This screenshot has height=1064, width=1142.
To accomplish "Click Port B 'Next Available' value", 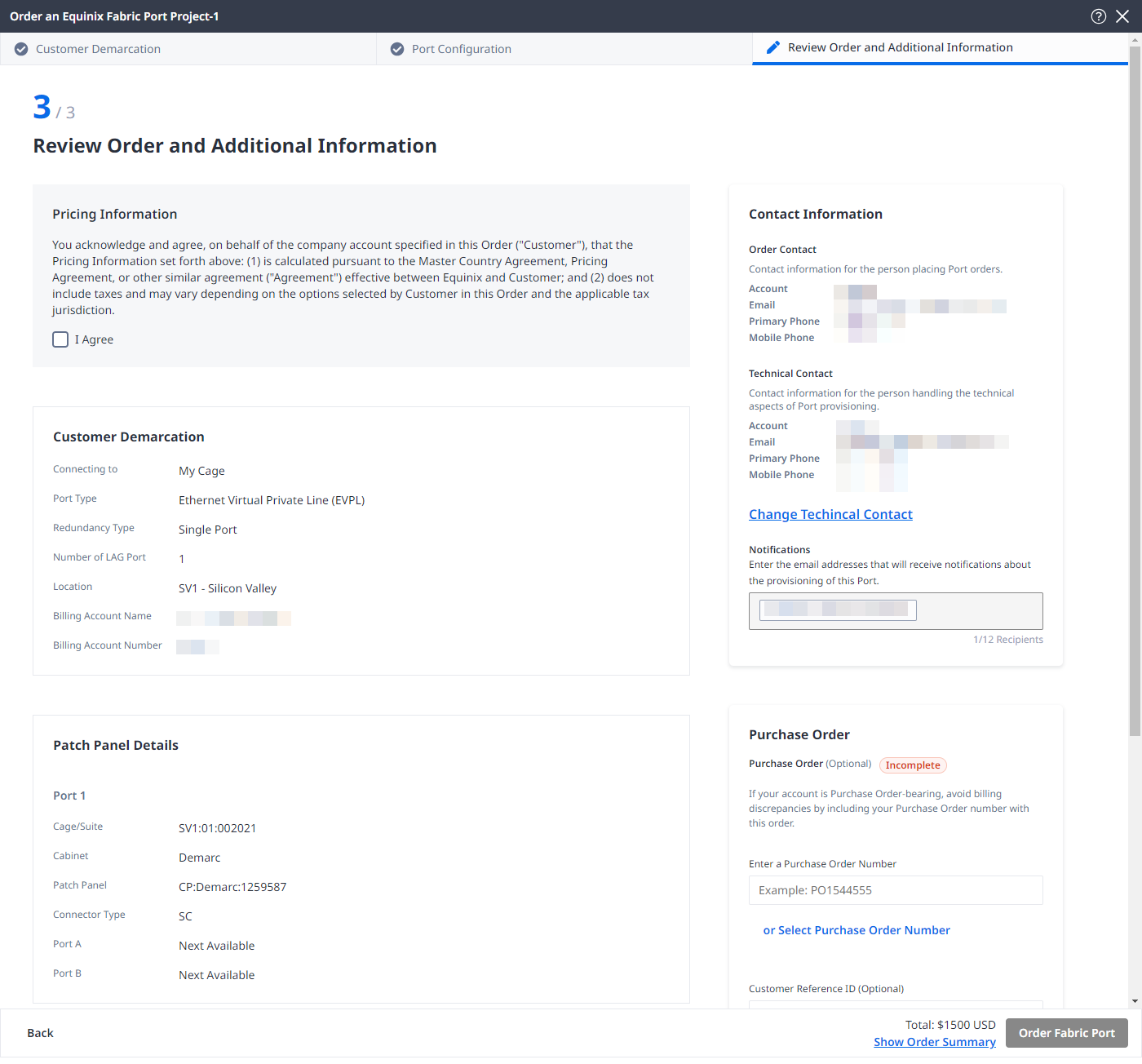I will pos(217,975).
